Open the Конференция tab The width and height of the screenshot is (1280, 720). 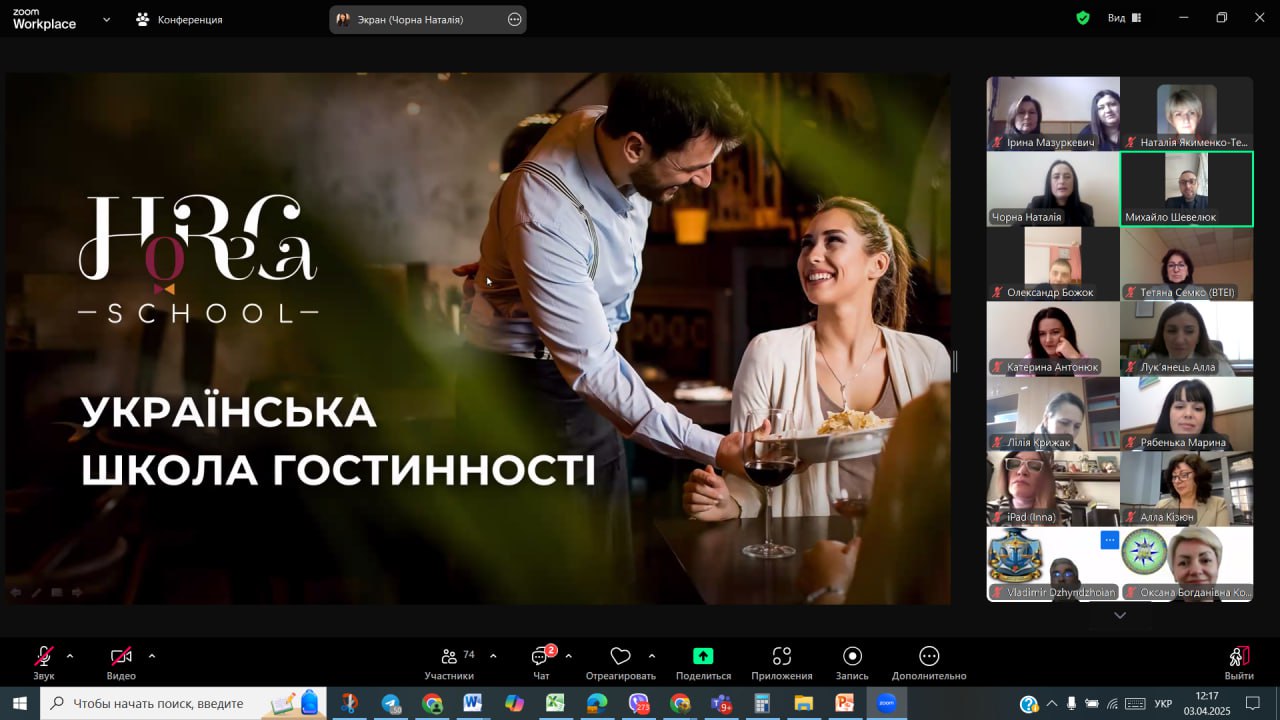180,19
